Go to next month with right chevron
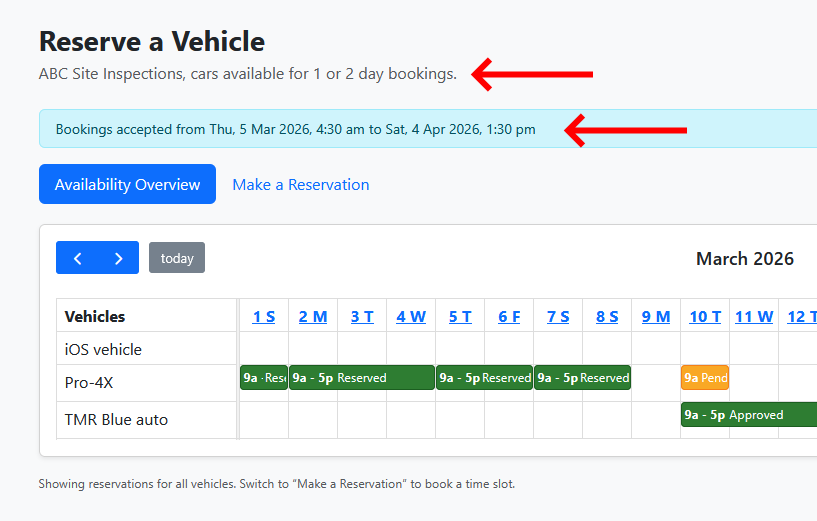Viewport: 817px width, 521px height. (118, 258)
